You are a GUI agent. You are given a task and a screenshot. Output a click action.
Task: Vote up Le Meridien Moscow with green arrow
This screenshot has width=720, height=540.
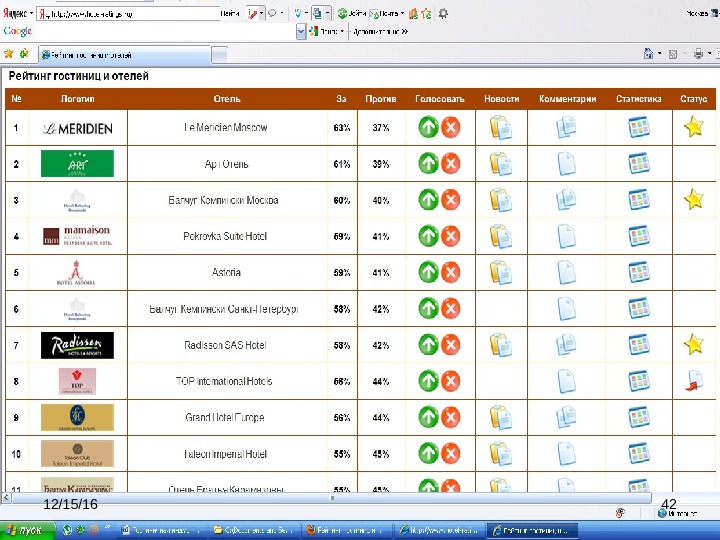428,127
